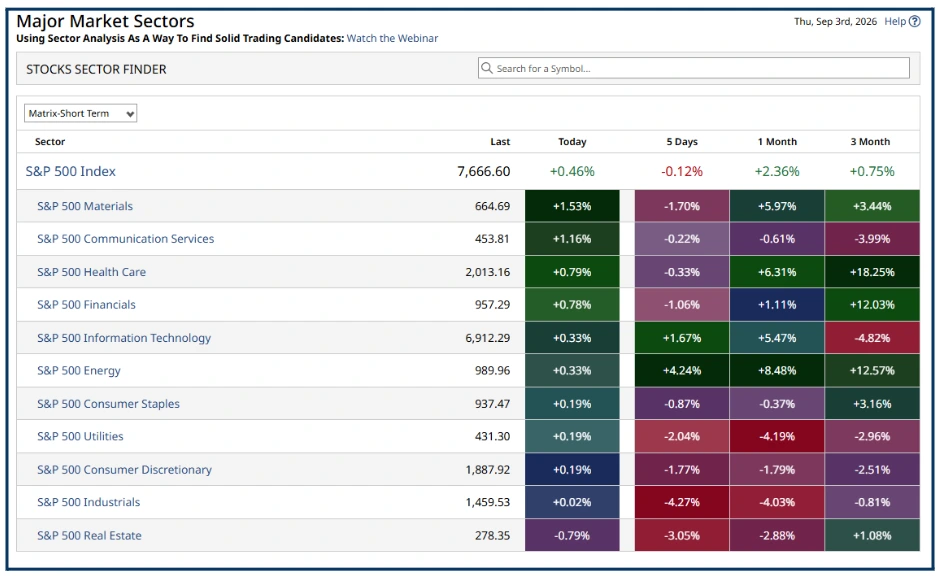Screen dimensions: 940x576
Task: Click Information Technology 5 Days cell +1.67%
Action: (x=682, y=338)
